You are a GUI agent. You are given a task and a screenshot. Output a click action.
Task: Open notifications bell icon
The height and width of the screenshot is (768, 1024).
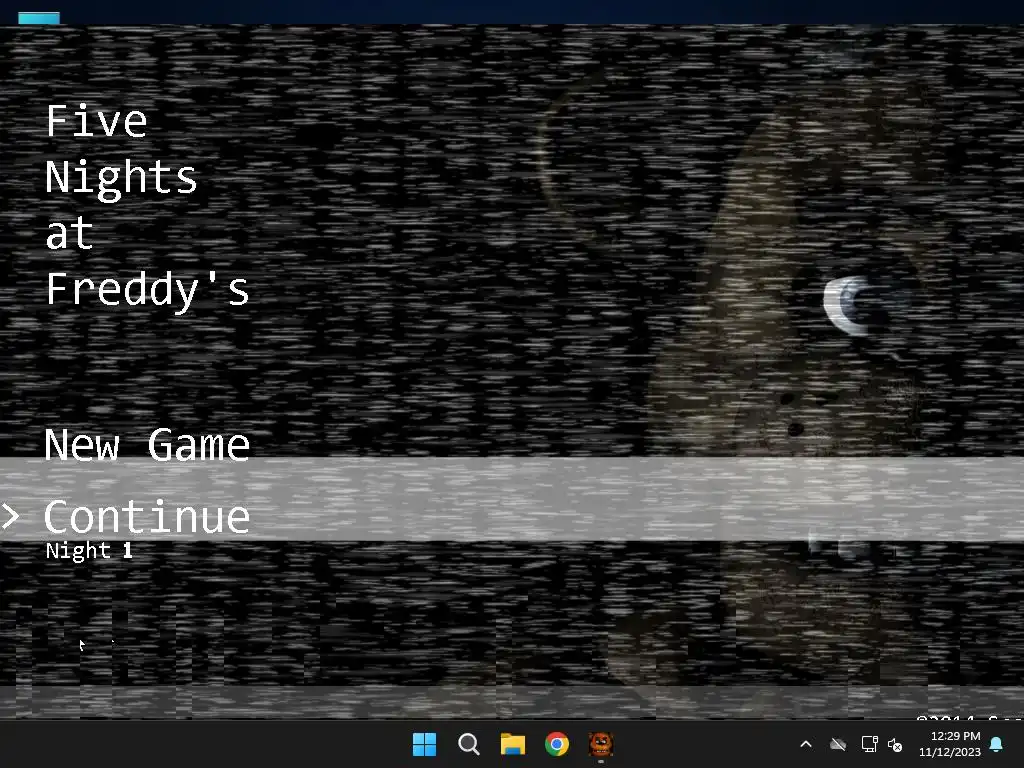[x=997, y=744]
